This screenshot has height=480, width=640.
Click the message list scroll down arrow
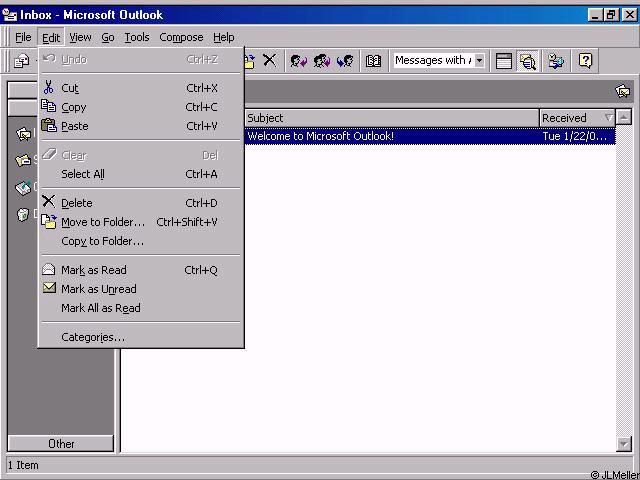coord(624,444)
